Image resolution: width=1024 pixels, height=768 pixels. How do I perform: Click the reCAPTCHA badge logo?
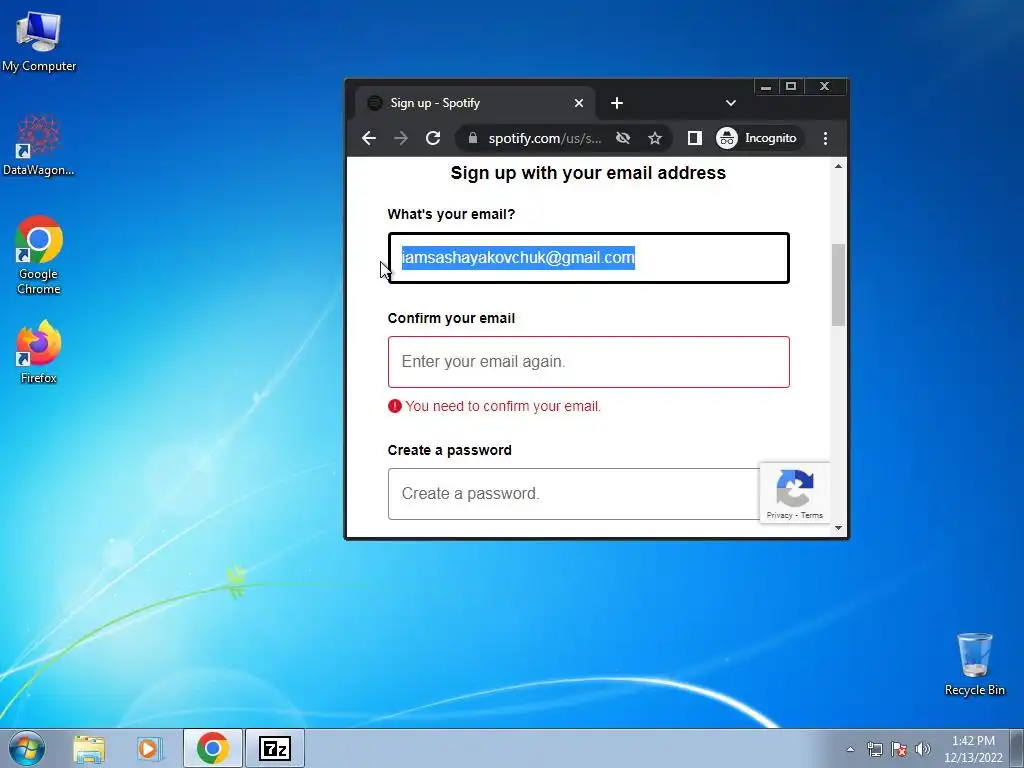(x=795, y=488)
